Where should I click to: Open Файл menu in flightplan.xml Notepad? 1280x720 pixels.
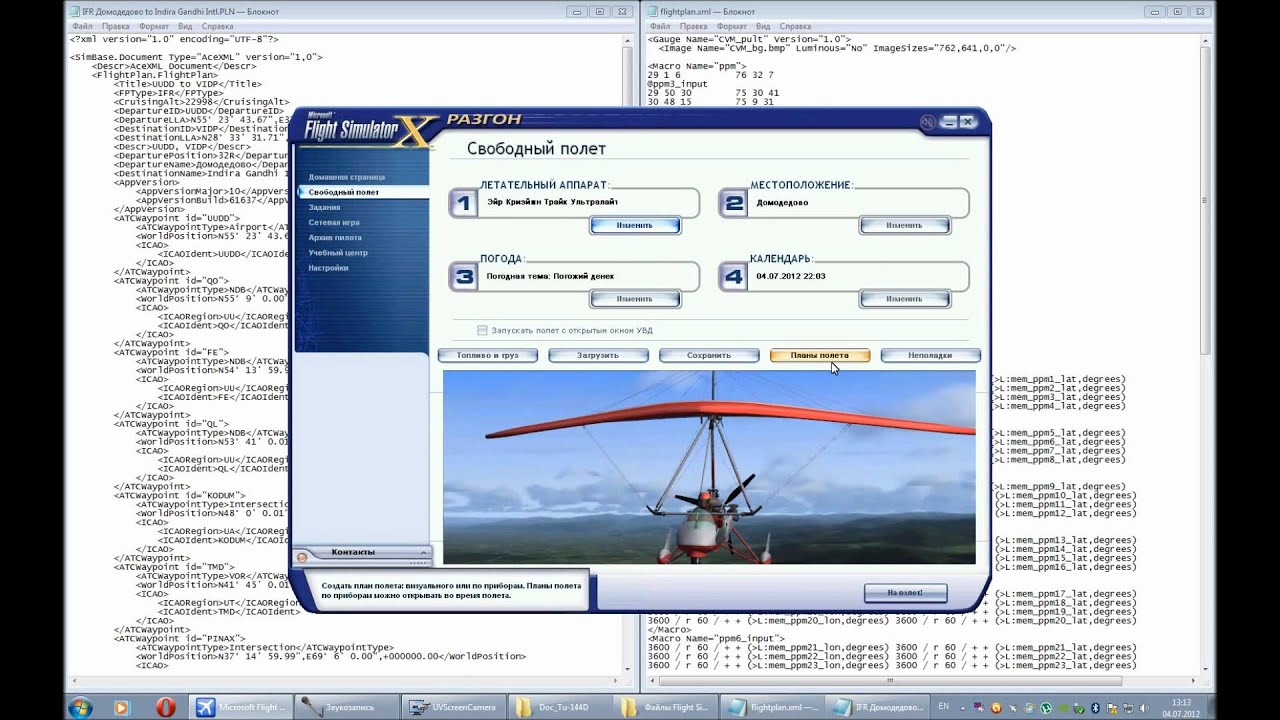660,26
